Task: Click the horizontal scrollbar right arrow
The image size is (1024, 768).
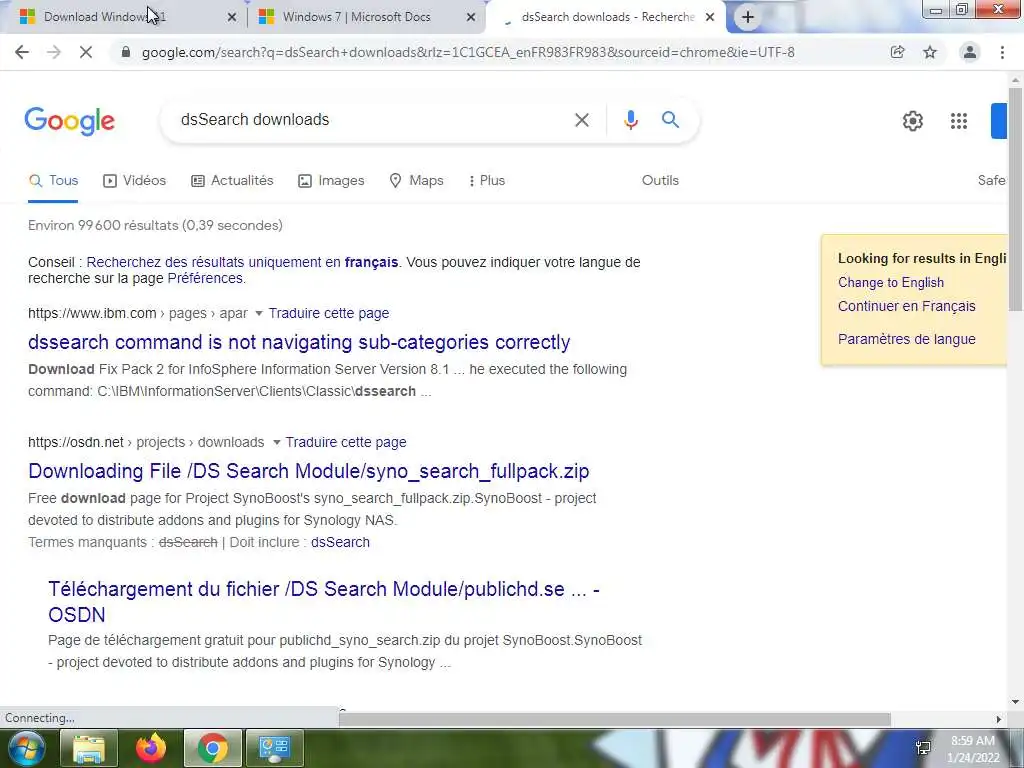Action: pos(999,719)
